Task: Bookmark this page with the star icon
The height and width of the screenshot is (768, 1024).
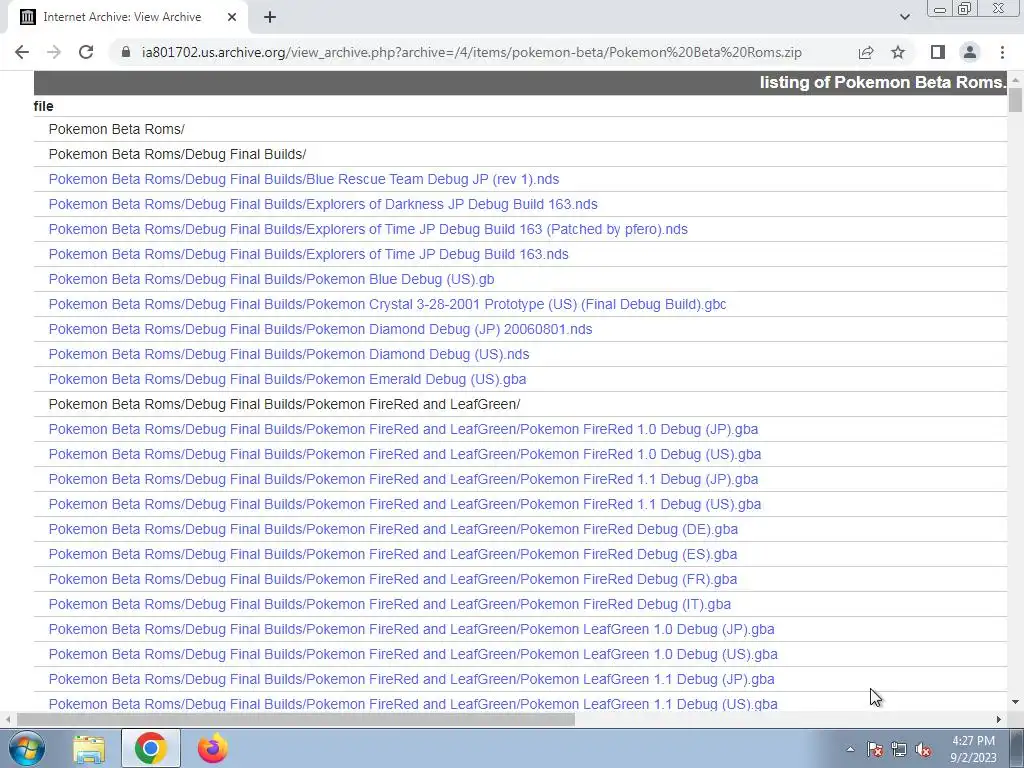Action: [898, 52]
